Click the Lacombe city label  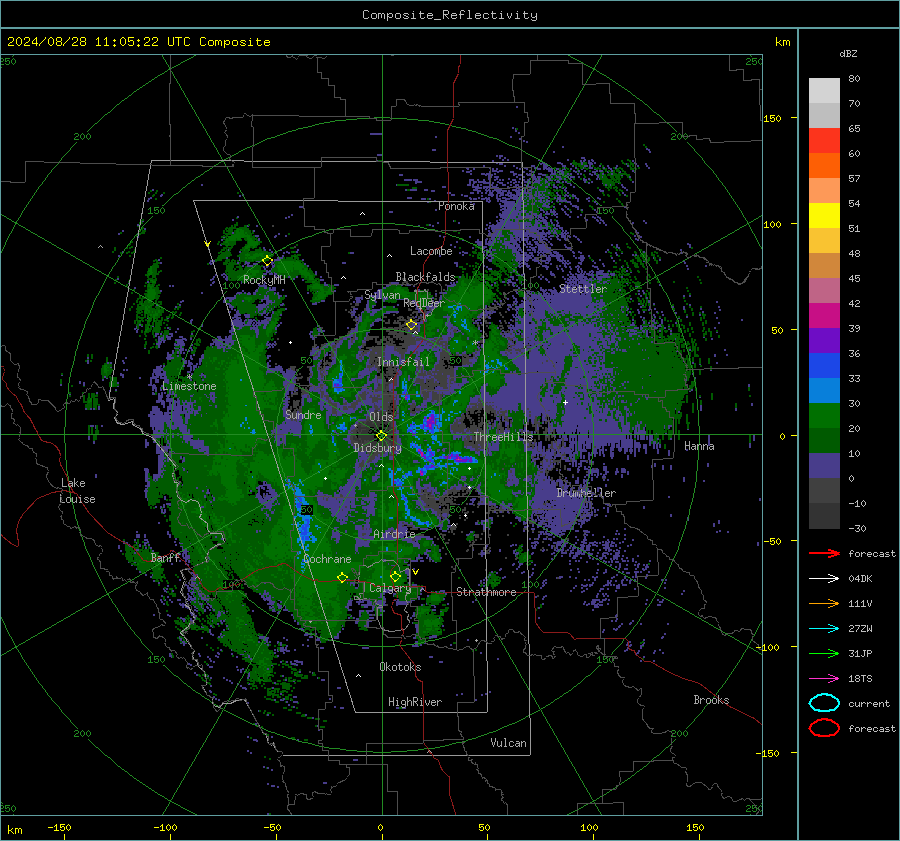pos(431,251)
